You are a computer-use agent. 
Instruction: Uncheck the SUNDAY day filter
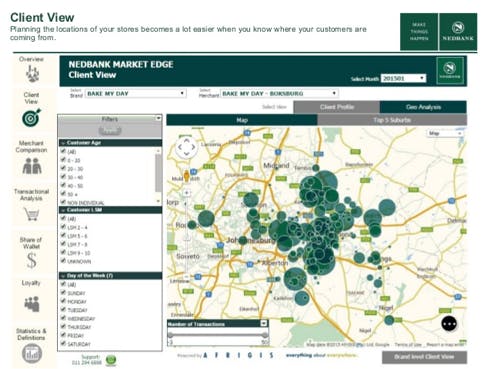point(63,293)
